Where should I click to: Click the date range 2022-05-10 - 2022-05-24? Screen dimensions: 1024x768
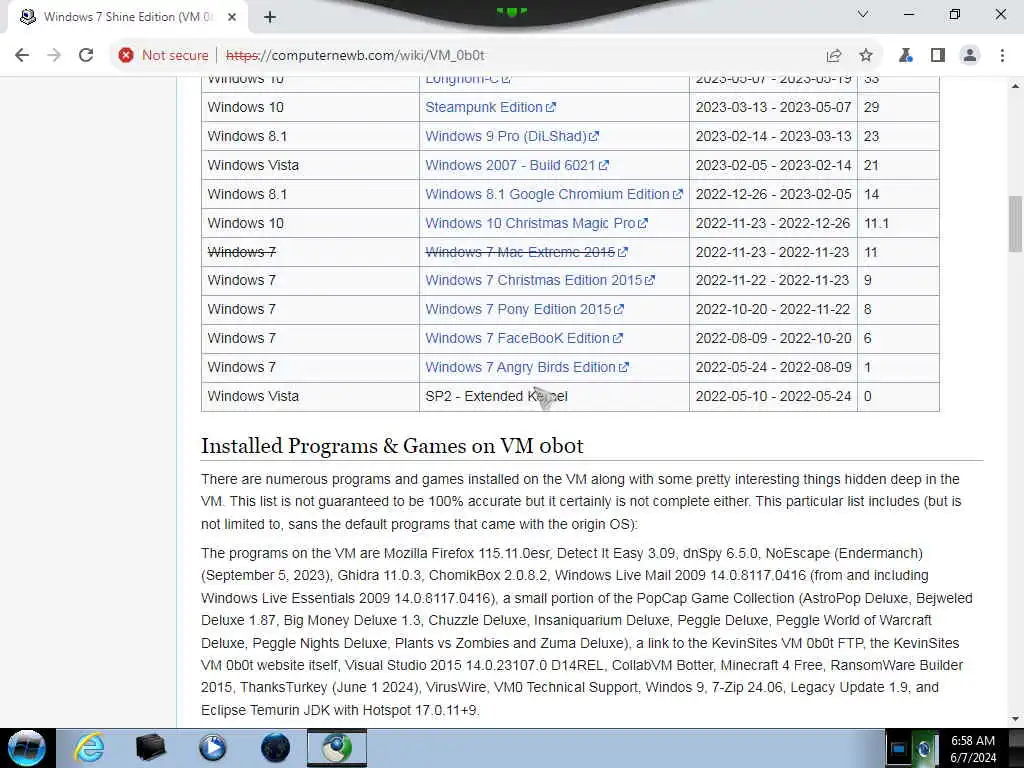773,396
